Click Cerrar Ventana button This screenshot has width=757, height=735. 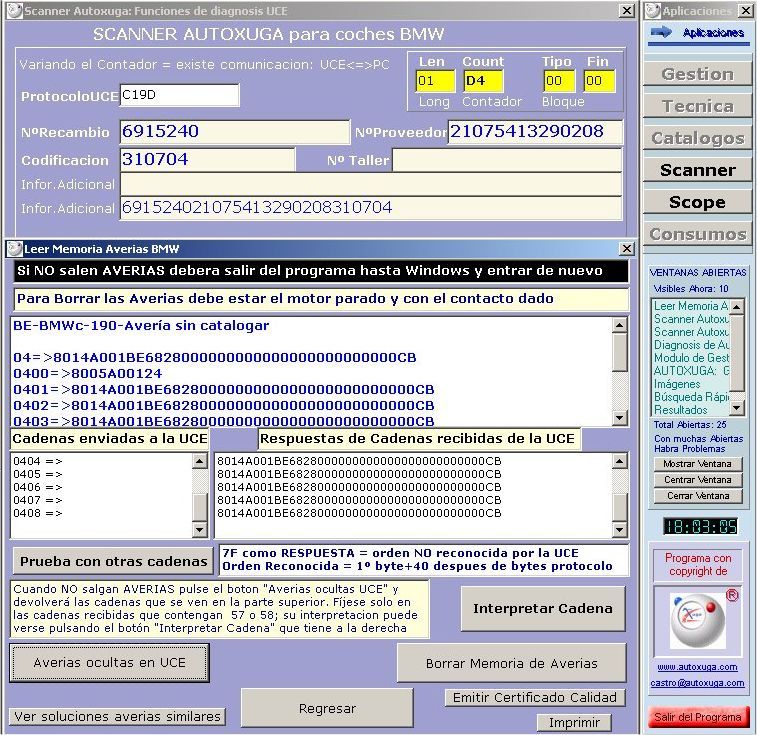pyautogui.click(x=698, y=495)
